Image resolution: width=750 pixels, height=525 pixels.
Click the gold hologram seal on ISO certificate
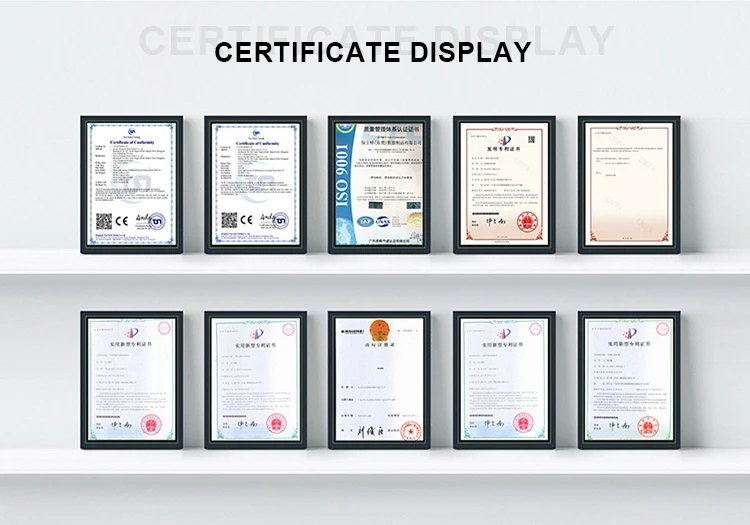(x=413, y=219)
